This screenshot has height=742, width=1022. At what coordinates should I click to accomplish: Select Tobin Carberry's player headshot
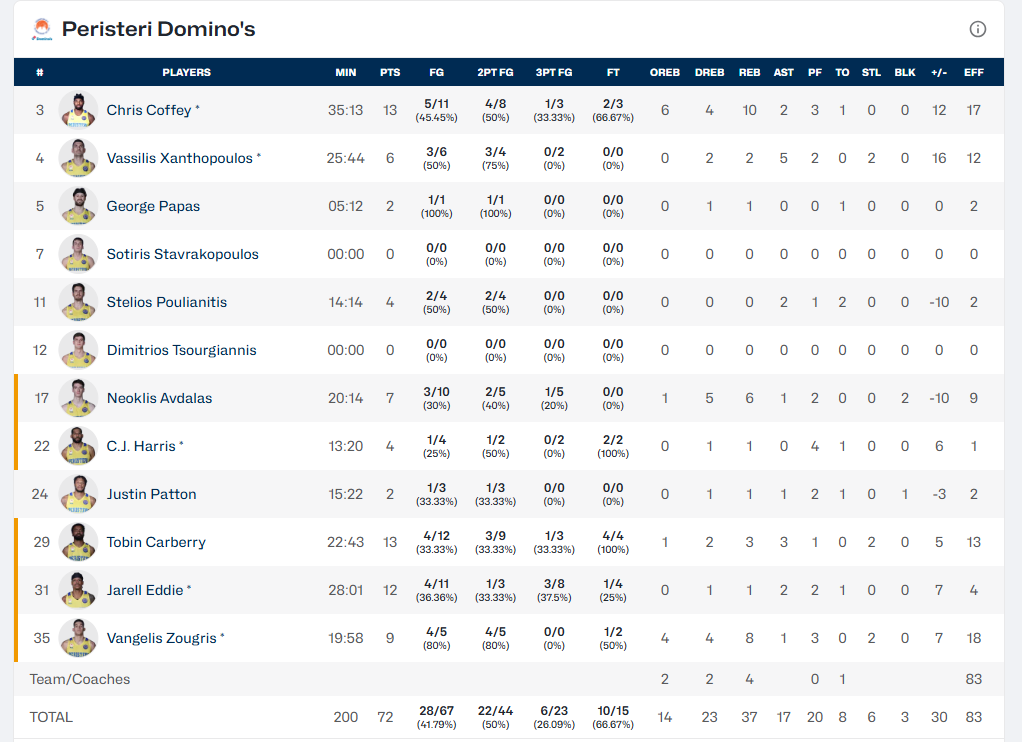point(78,542)
